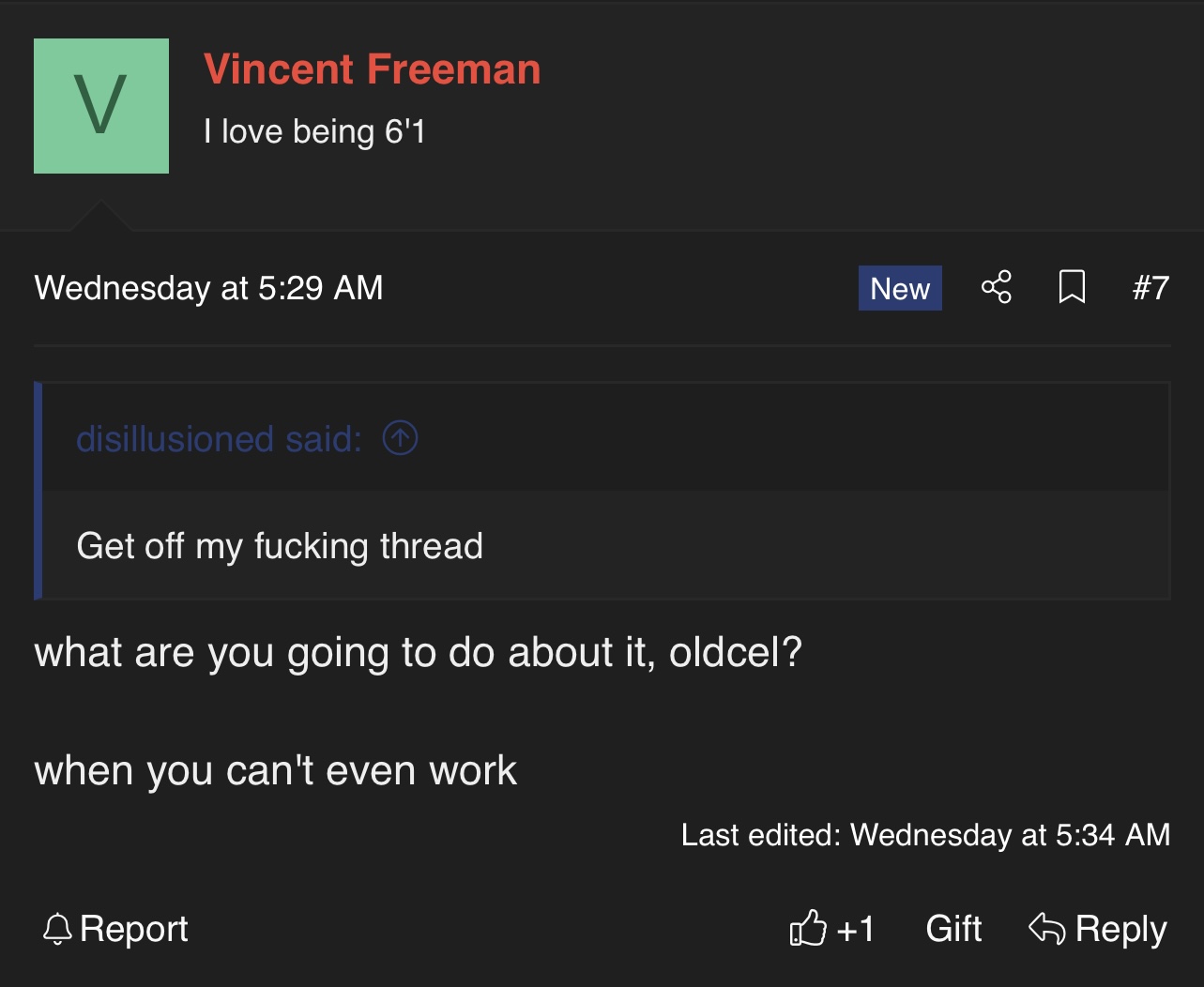The width and height of the screenshot is (1204, 987).
Task: Click the Reply text label
Action: [x=1121, y=929]
